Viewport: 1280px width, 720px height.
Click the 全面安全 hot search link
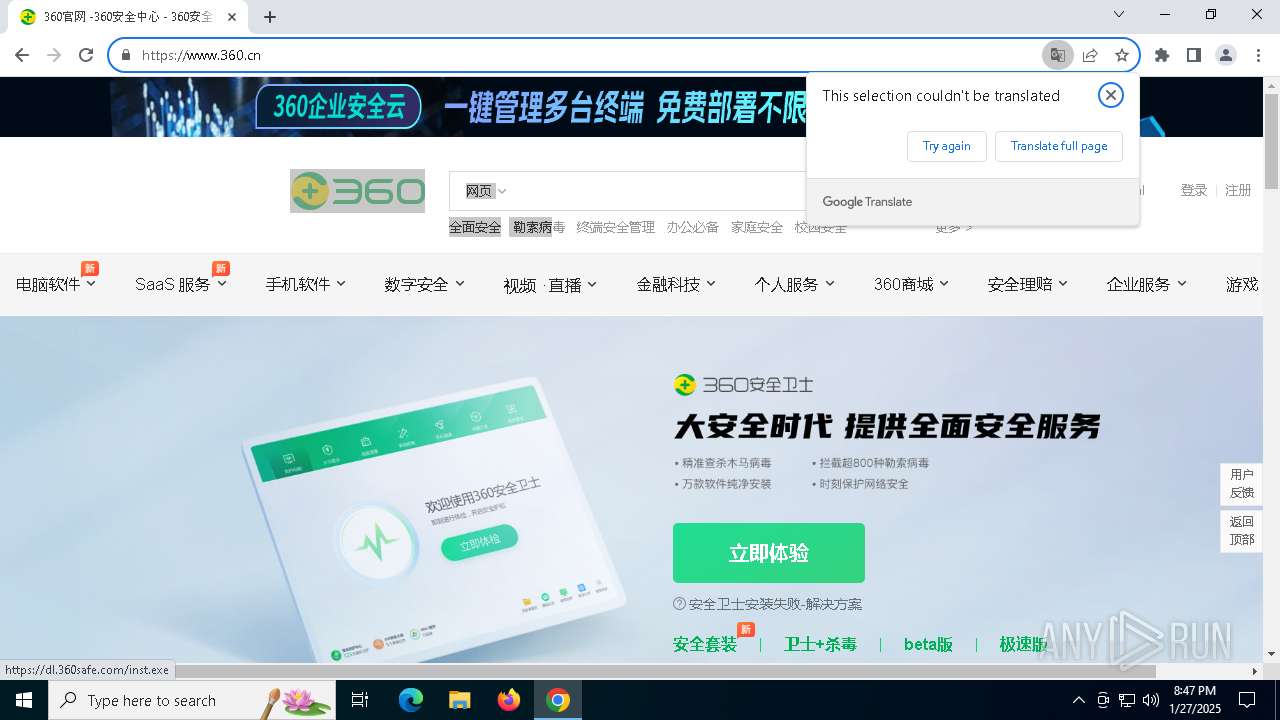pyautogui.click(x=475, y=227)
